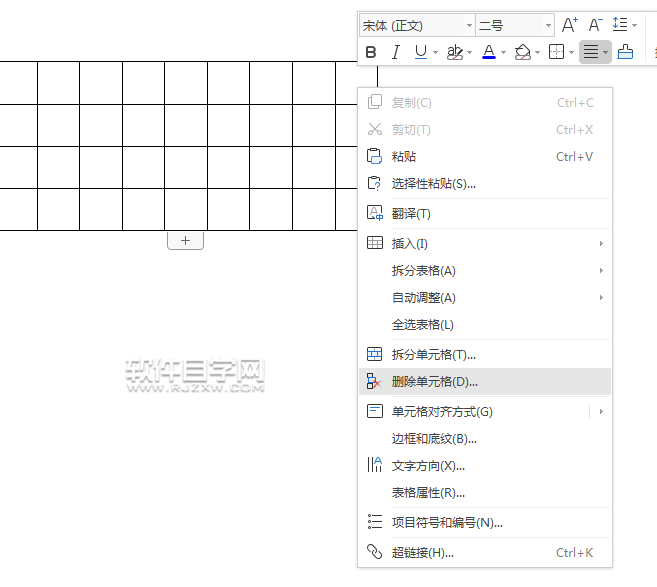Click the plus button below the table

185,240
